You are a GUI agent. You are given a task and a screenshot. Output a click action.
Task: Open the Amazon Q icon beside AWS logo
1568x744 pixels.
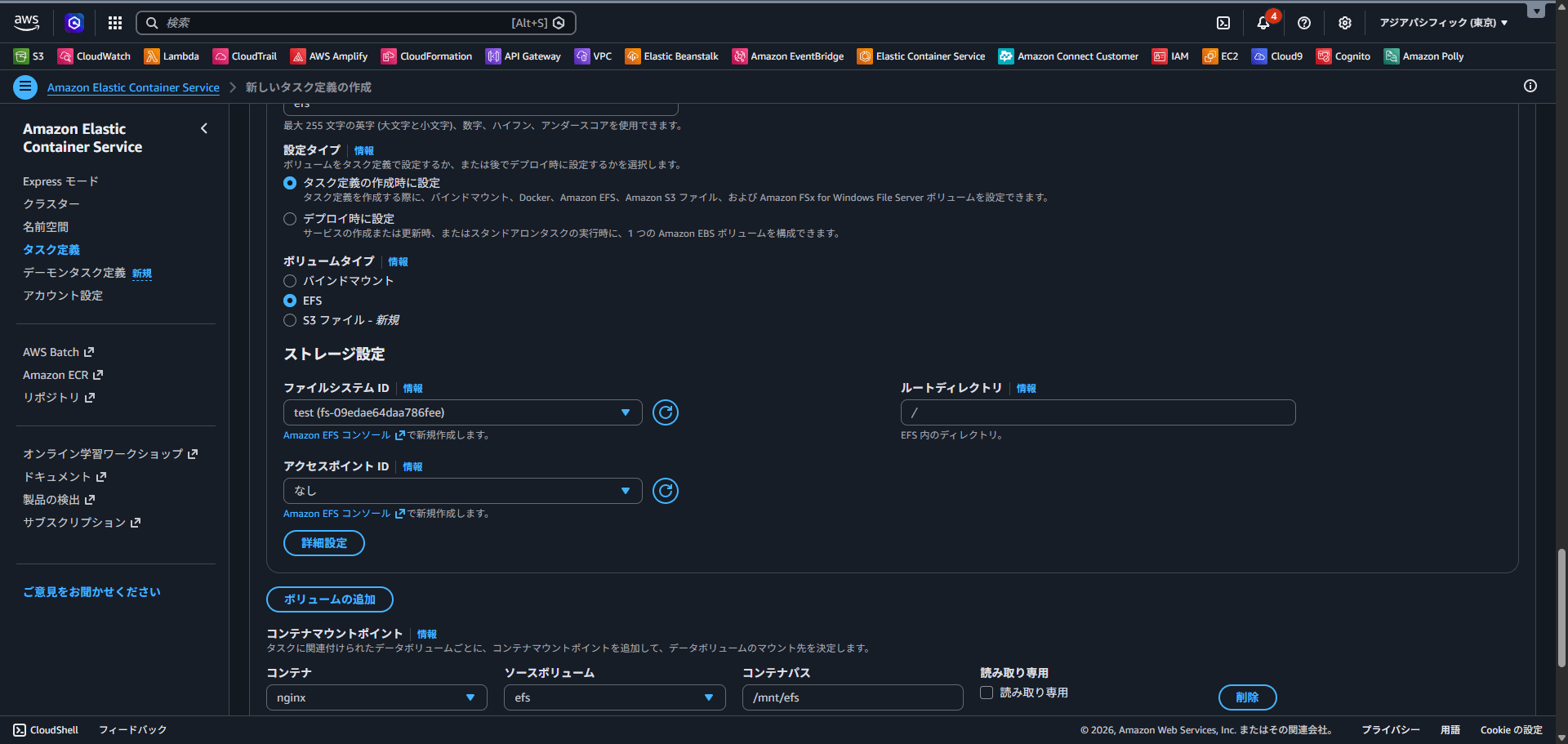click(74, 23)
